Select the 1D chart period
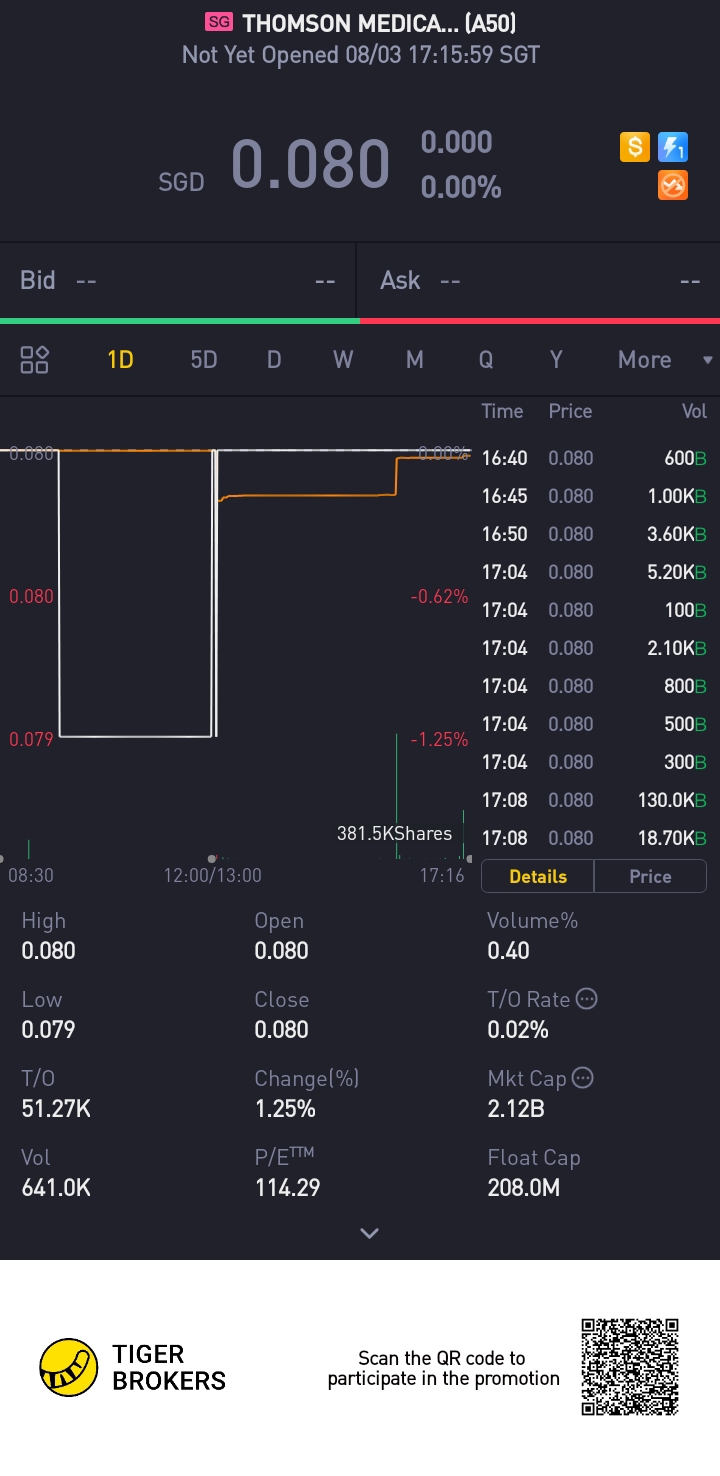Viewport: 720px width, 1476px height. click(121, 360)
